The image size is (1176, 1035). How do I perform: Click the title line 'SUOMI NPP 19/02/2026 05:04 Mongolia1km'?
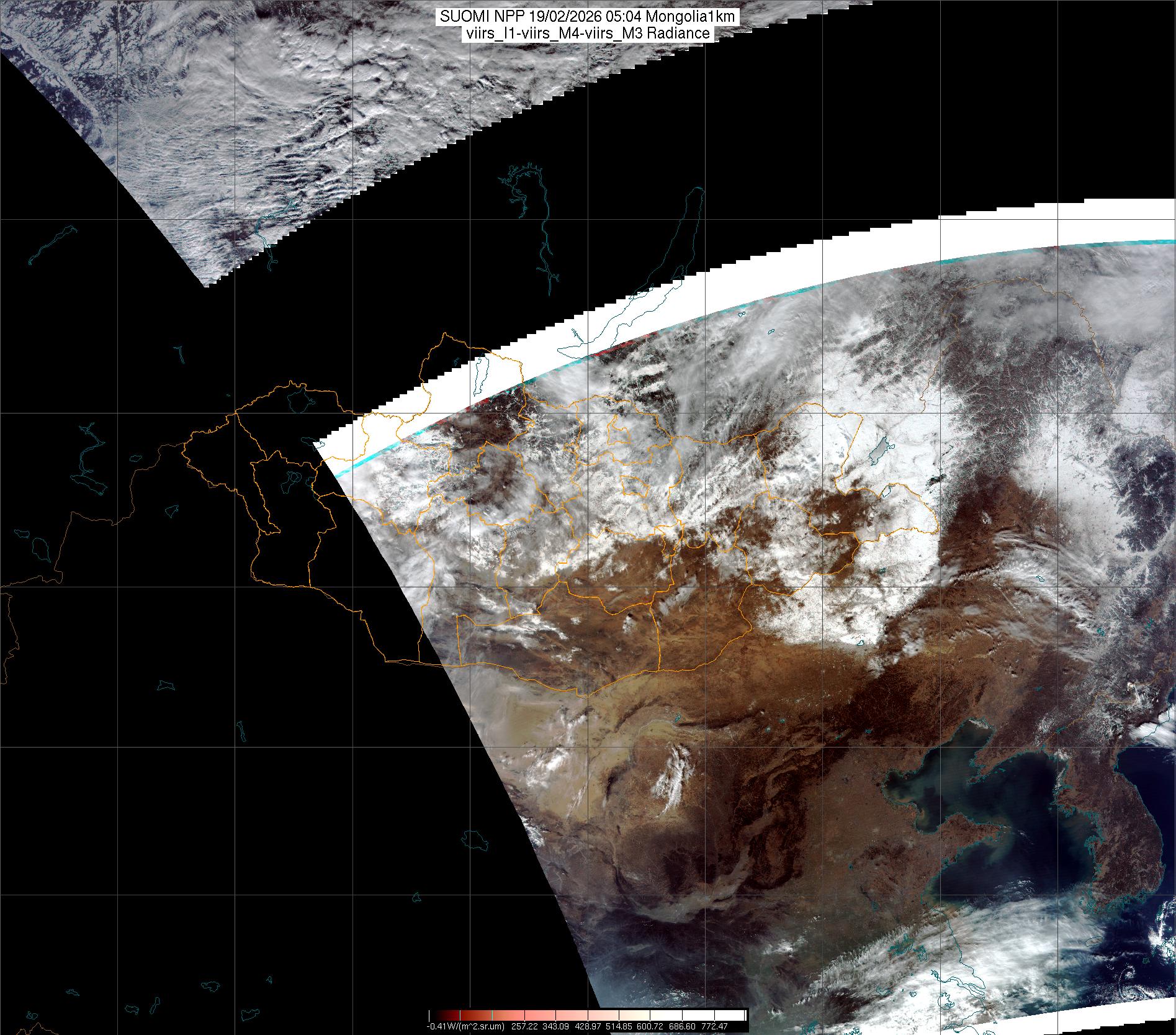pos(587,17)
